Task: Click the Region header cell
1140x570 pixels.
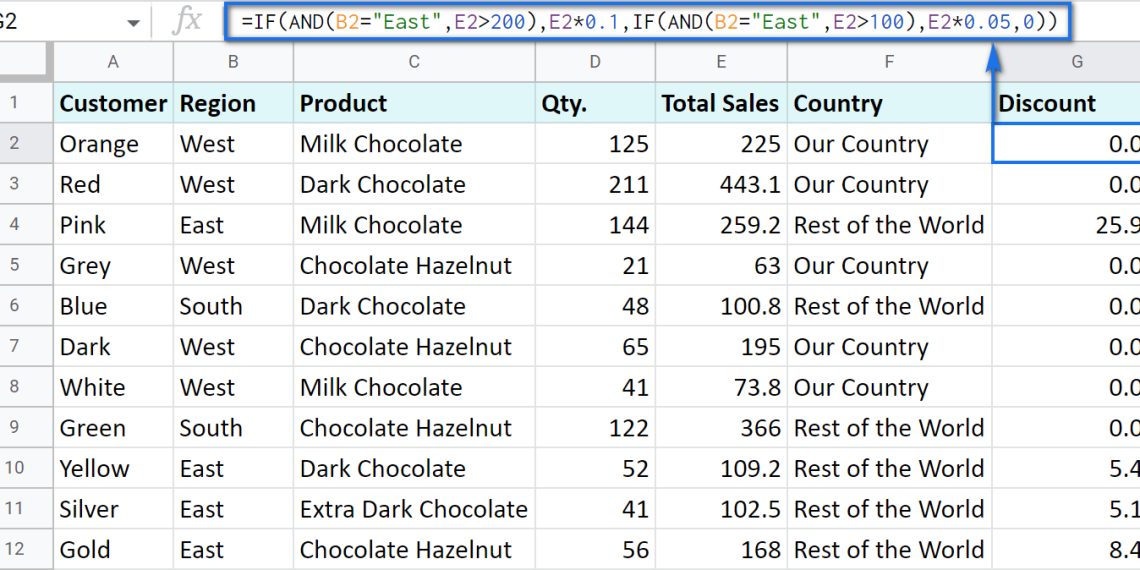Action: pos(233,103)
